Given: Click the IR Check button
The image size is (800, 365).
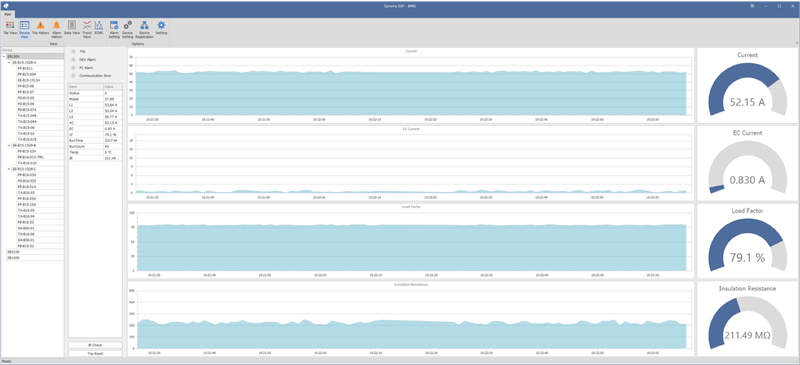Looking at the screenshot, I should (x=95, y=345).
